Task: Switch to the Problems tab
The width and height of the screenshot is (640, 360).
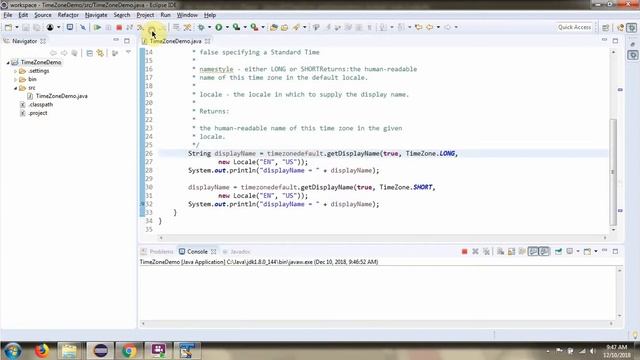Action: (157, 251)
